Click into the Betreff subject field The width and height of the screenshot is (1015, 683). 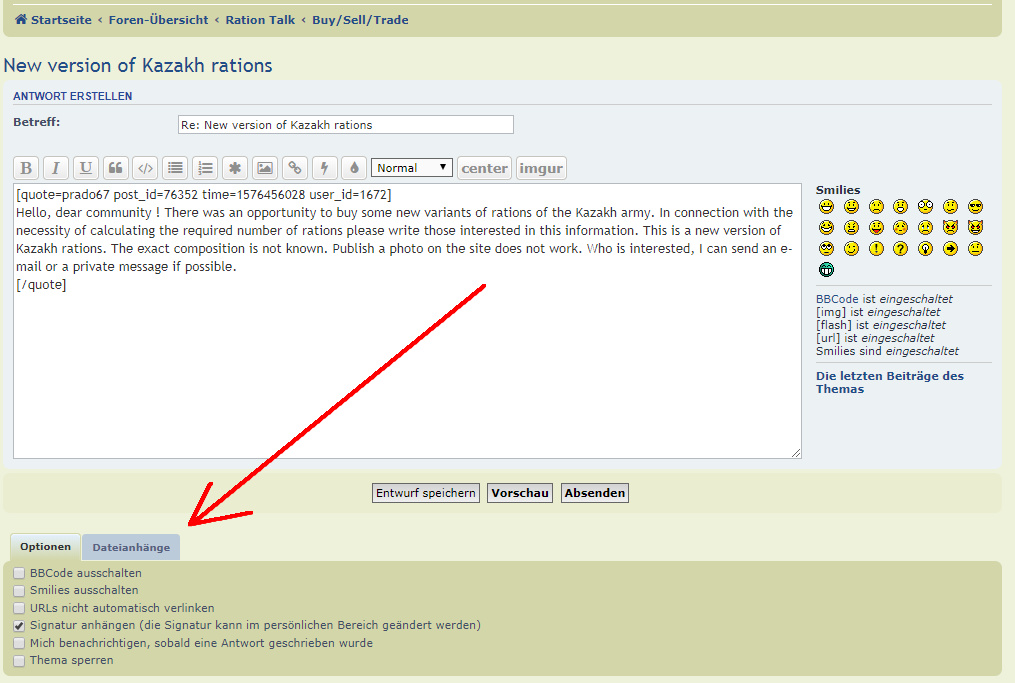coord(345,125)
